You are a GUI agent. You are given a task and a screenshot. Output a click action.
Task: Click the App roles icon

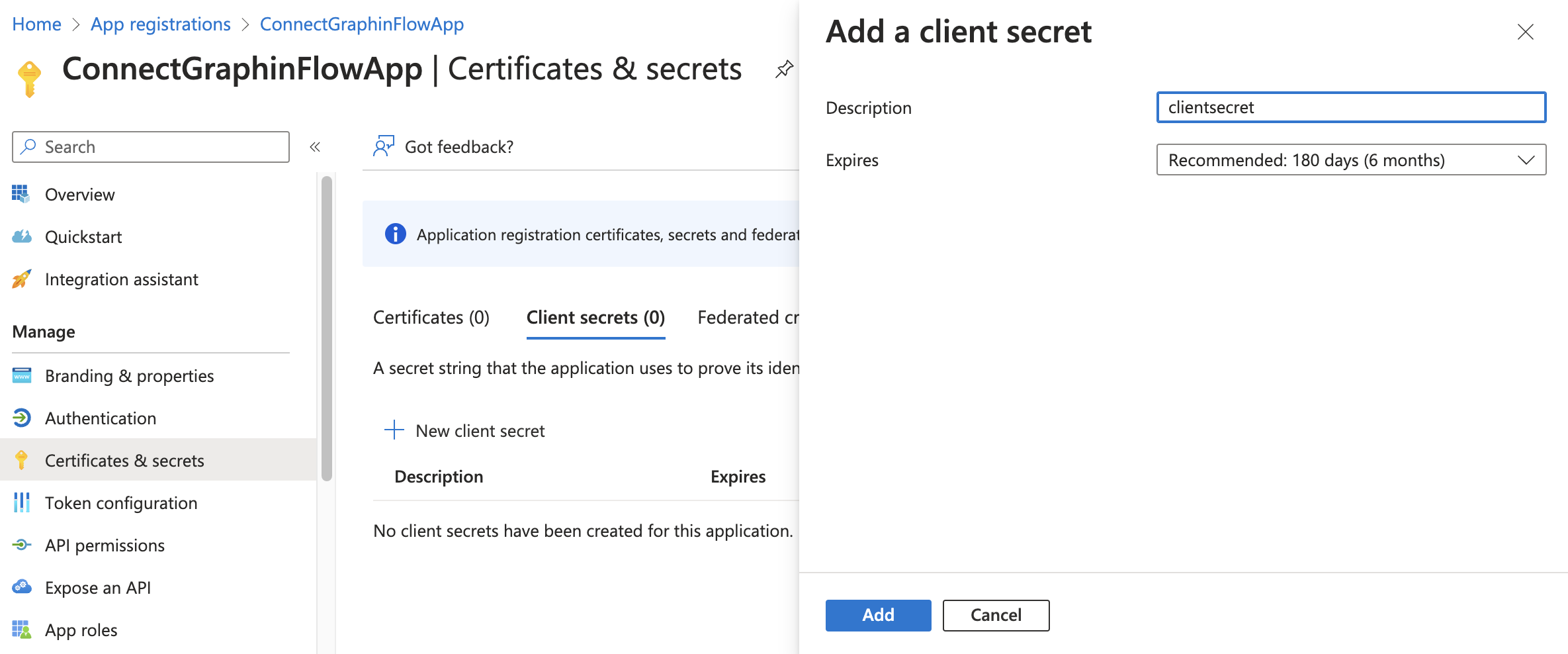(x=21, y=630)
